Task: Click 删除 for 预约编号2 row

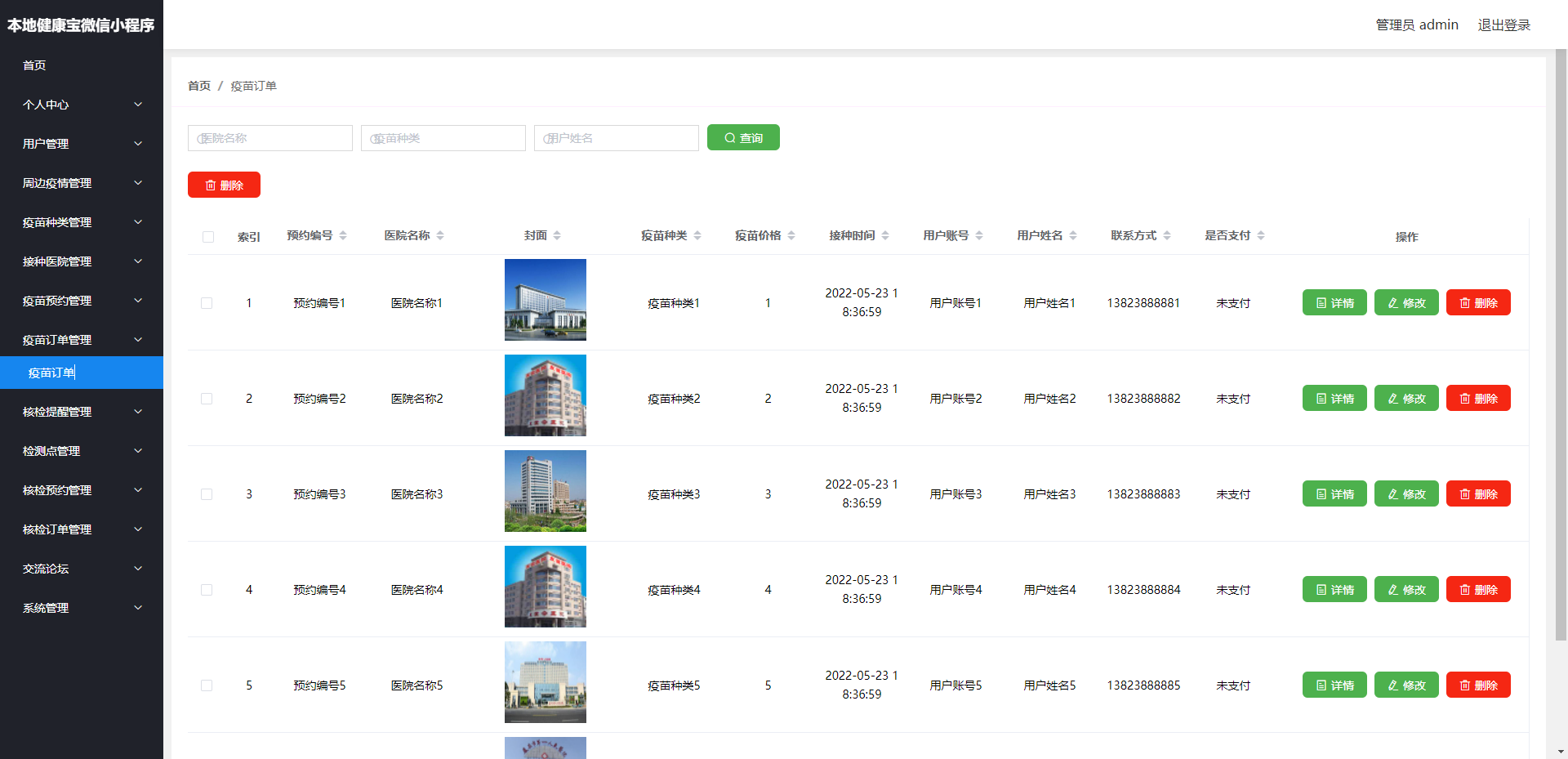Action: click(x=1478, y=398)
